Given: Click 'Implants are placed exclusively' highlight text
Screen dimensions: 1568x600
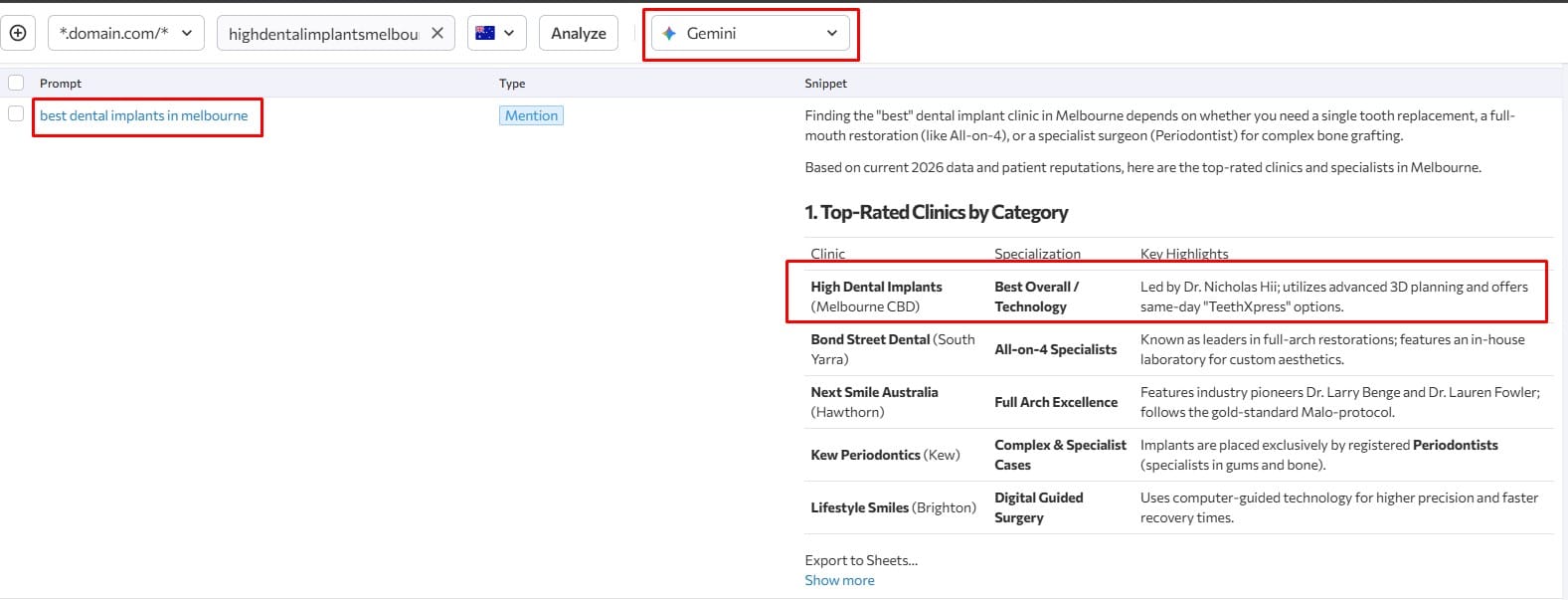Looking at the screenshot, I should point(1319,455).
